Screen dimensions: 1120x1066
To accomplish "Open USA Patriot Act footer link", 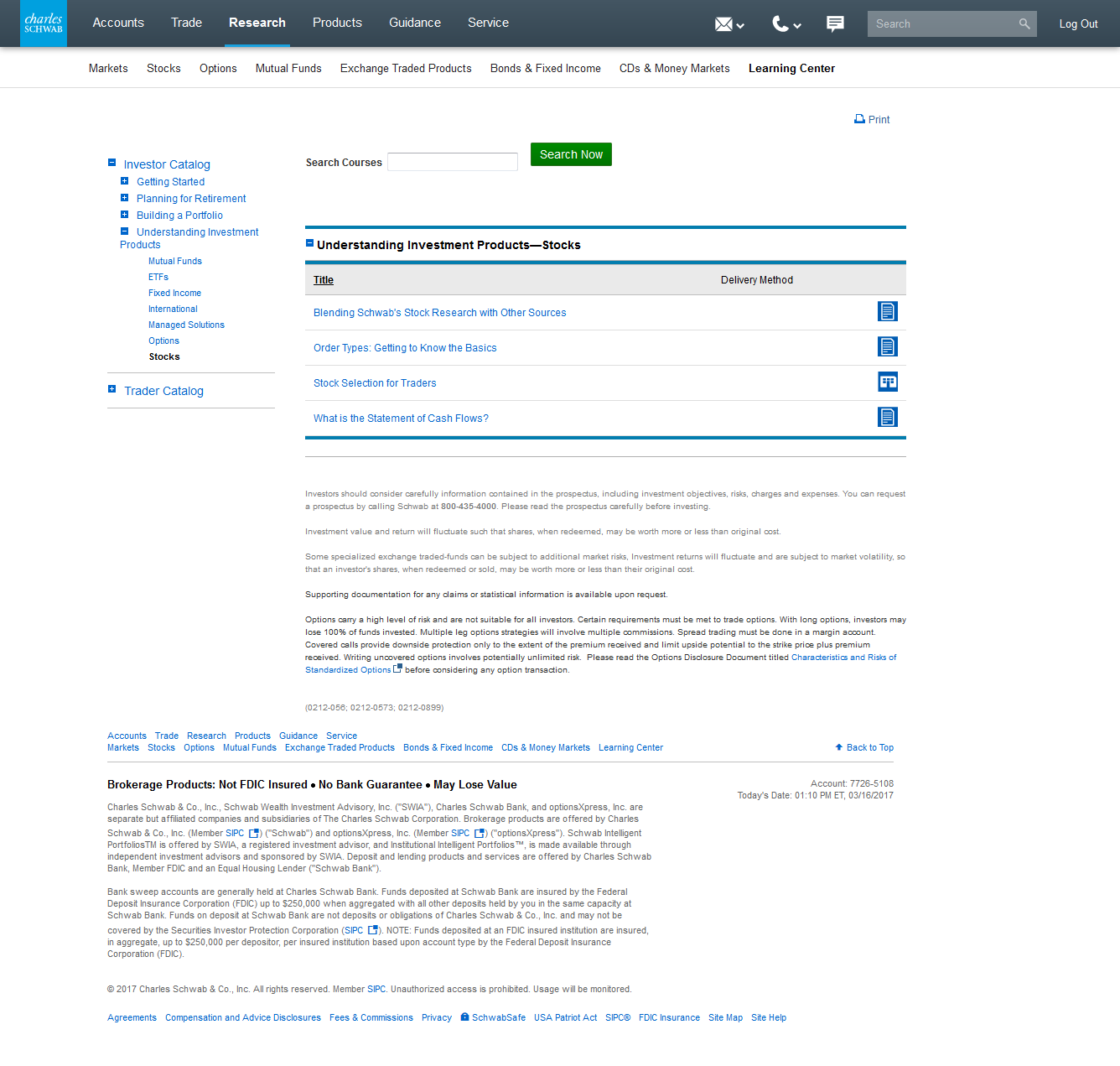I will click(x=566, y=1017).
